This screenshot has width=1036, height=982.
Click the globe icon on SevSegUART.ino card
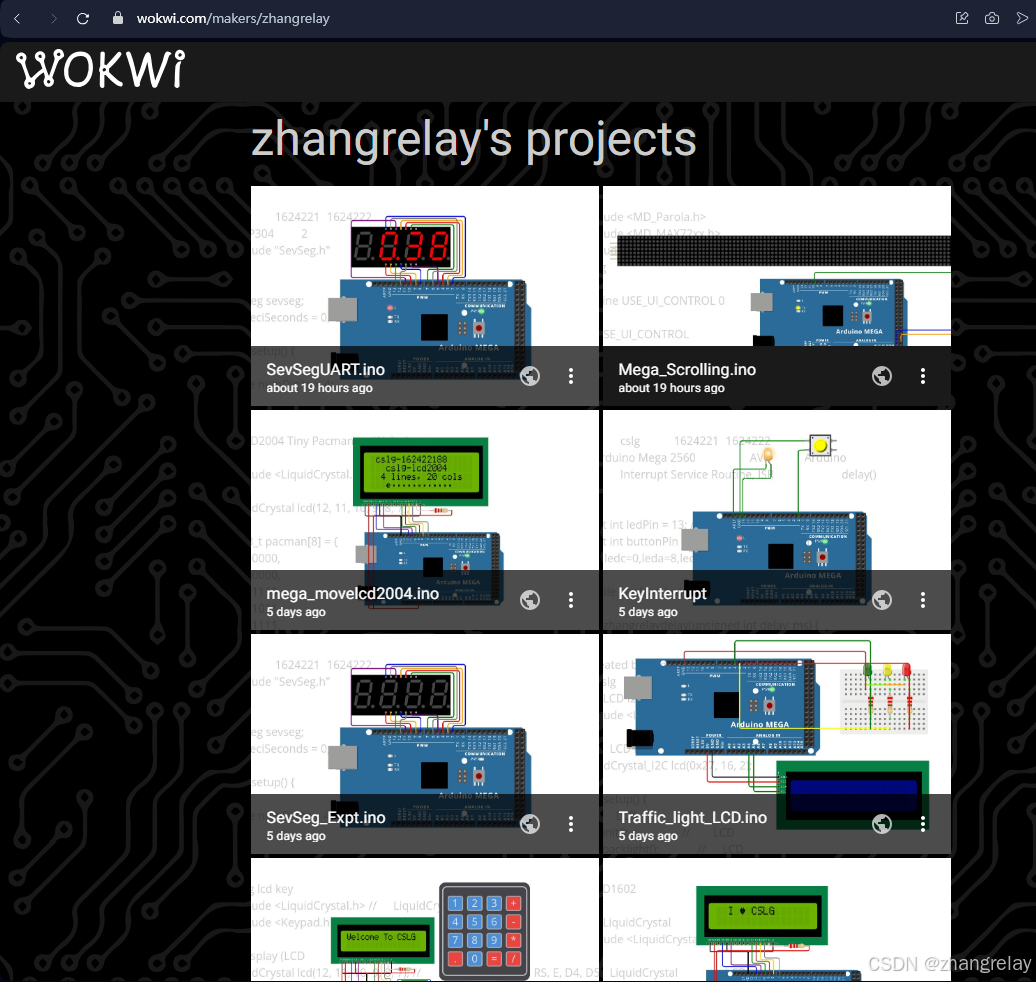pyautogui.click(x=530, y=376)
